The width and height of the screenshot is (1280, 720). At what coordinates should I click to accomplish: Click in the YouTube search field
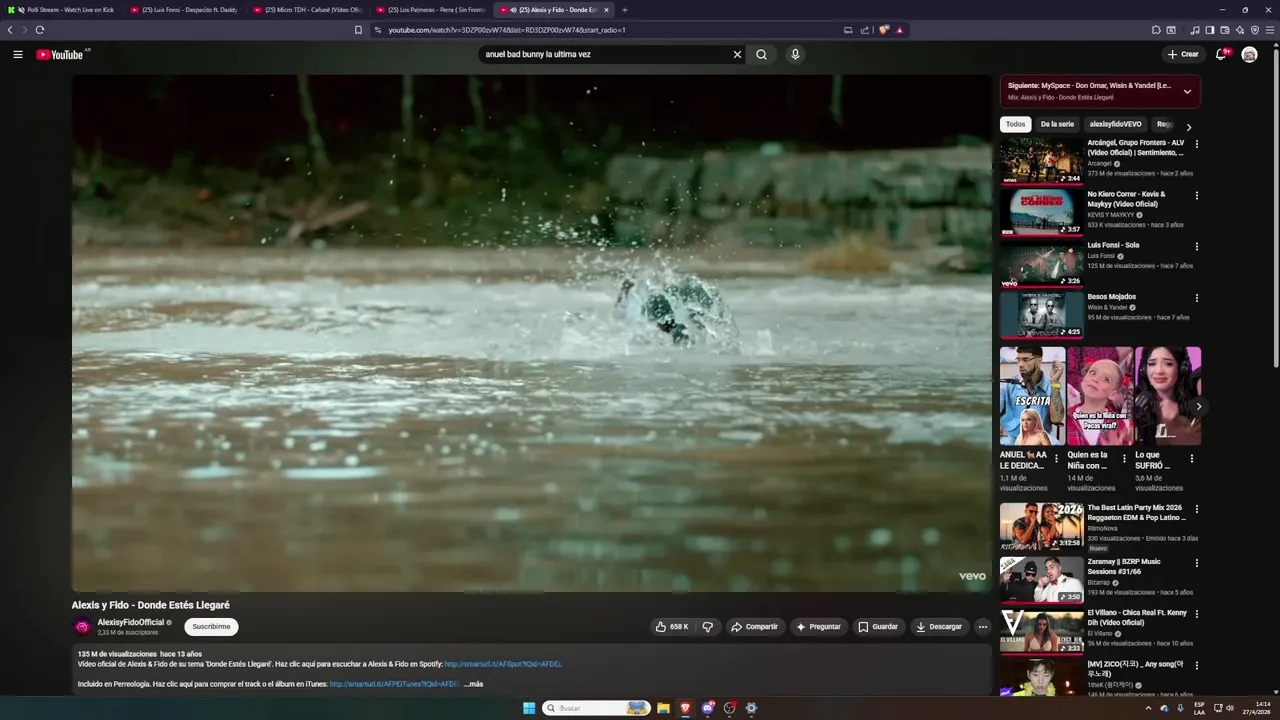coord(605,54)
